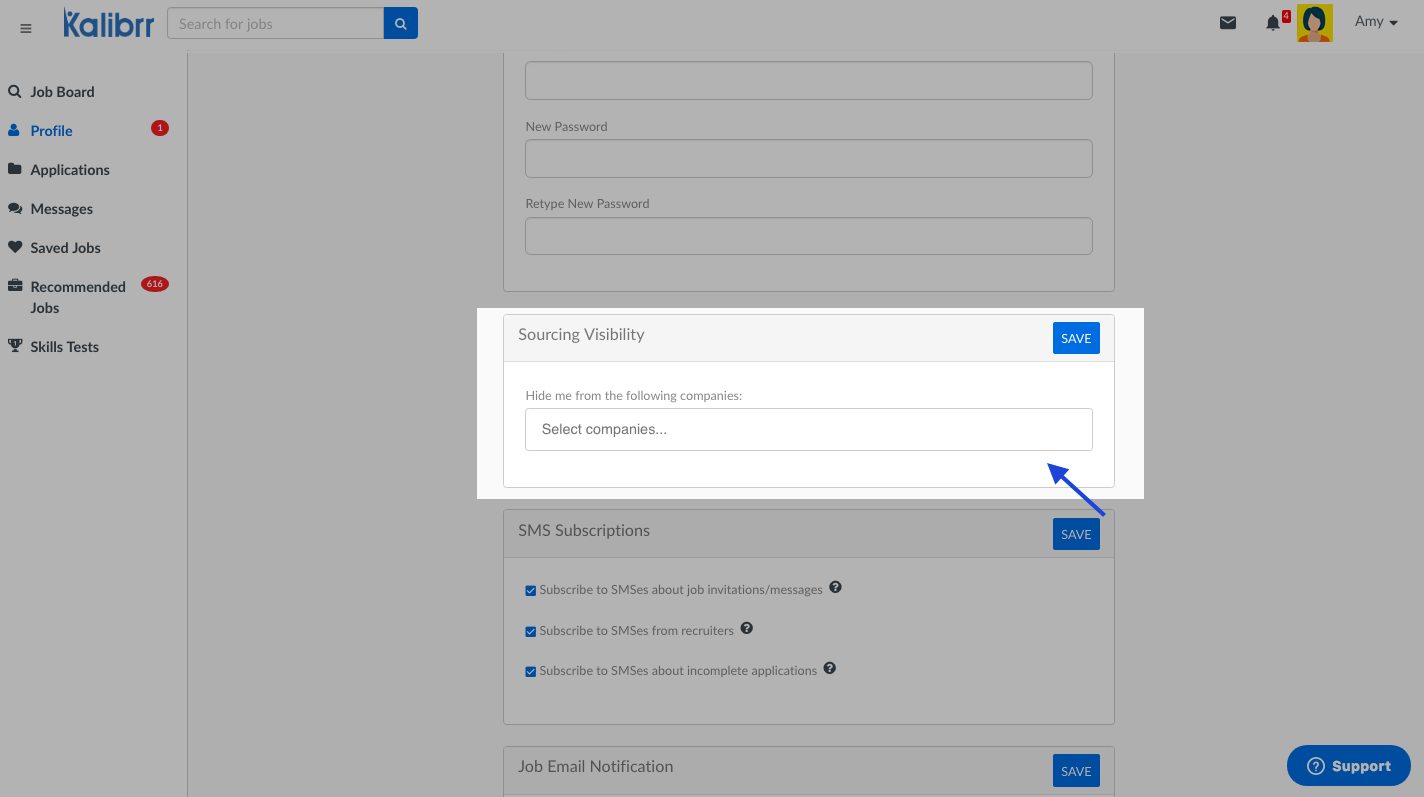Open the mail envelope icon
The height and width of the screenshot is (797, 1424).
pyautogui.click(x=1228, y=23)
